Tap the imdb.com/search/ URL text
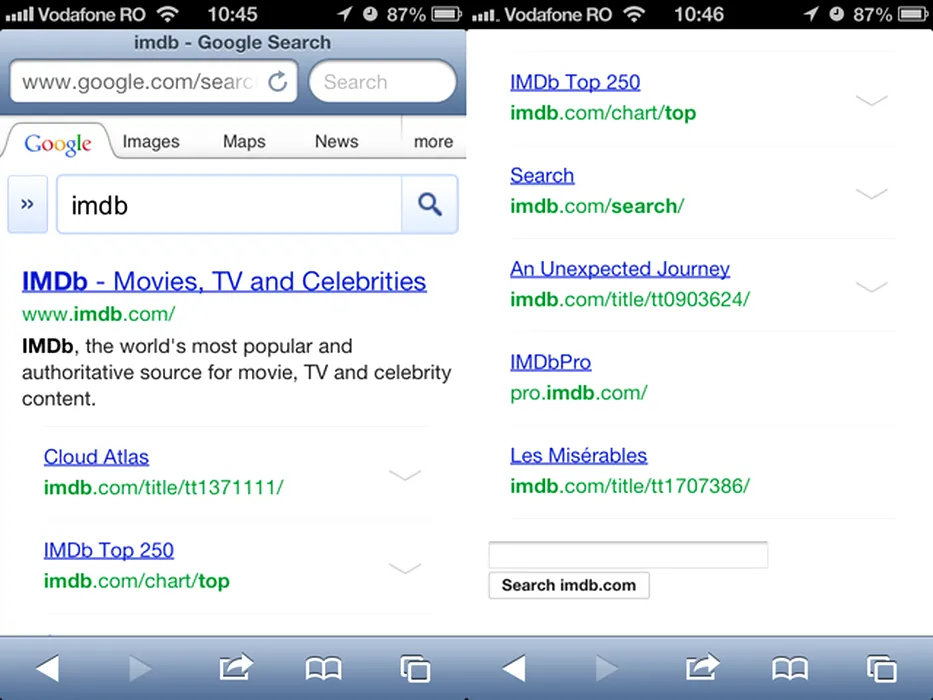 597,206
